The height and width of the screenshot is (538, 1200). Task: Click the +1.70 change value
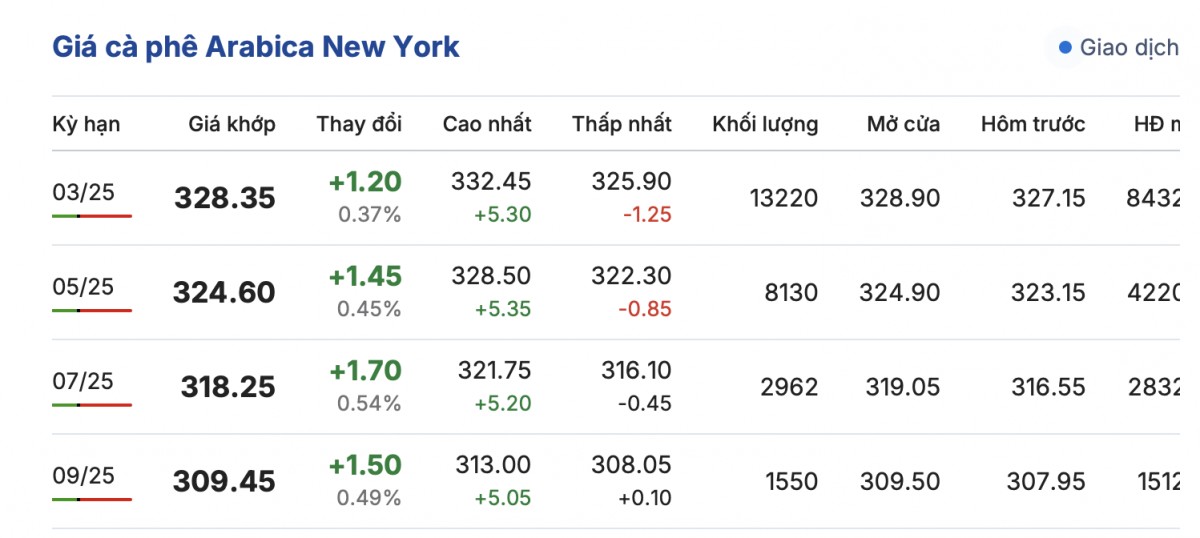(x=365, y=371)
